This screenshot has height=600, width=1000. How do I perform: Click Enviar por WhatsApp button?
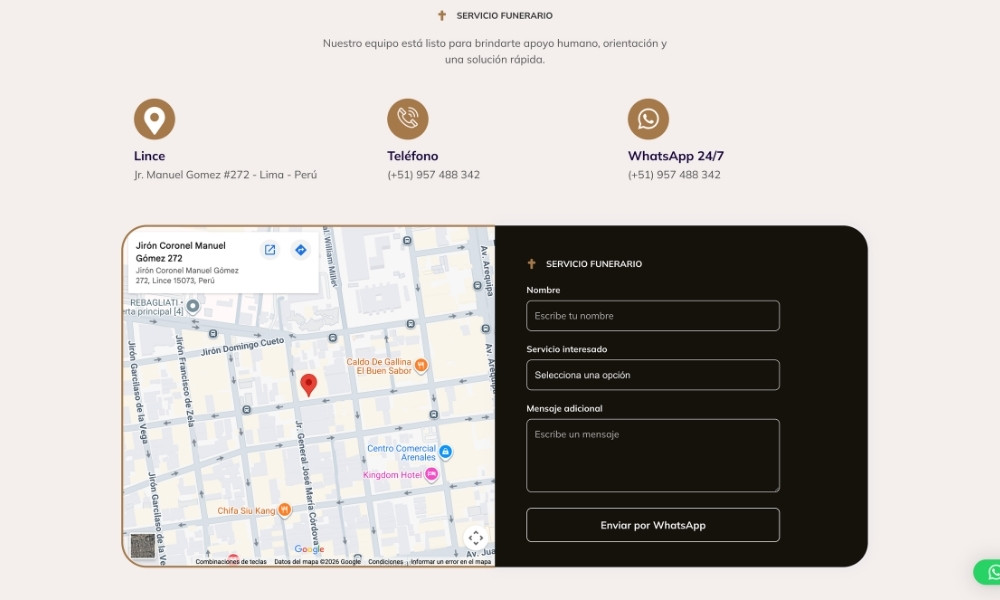click(652, 525)
